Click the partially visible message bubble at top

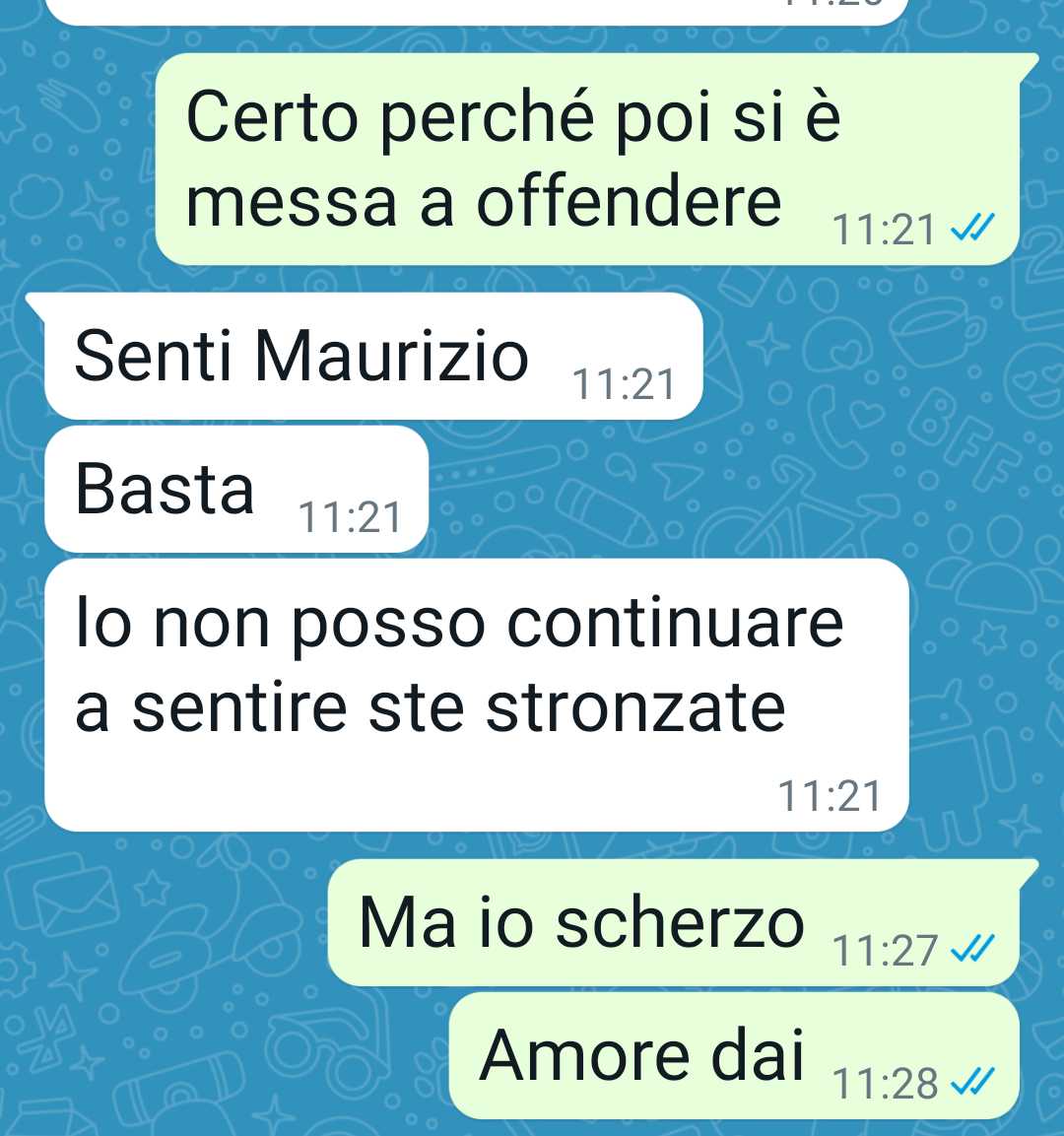tap(477, 13)
